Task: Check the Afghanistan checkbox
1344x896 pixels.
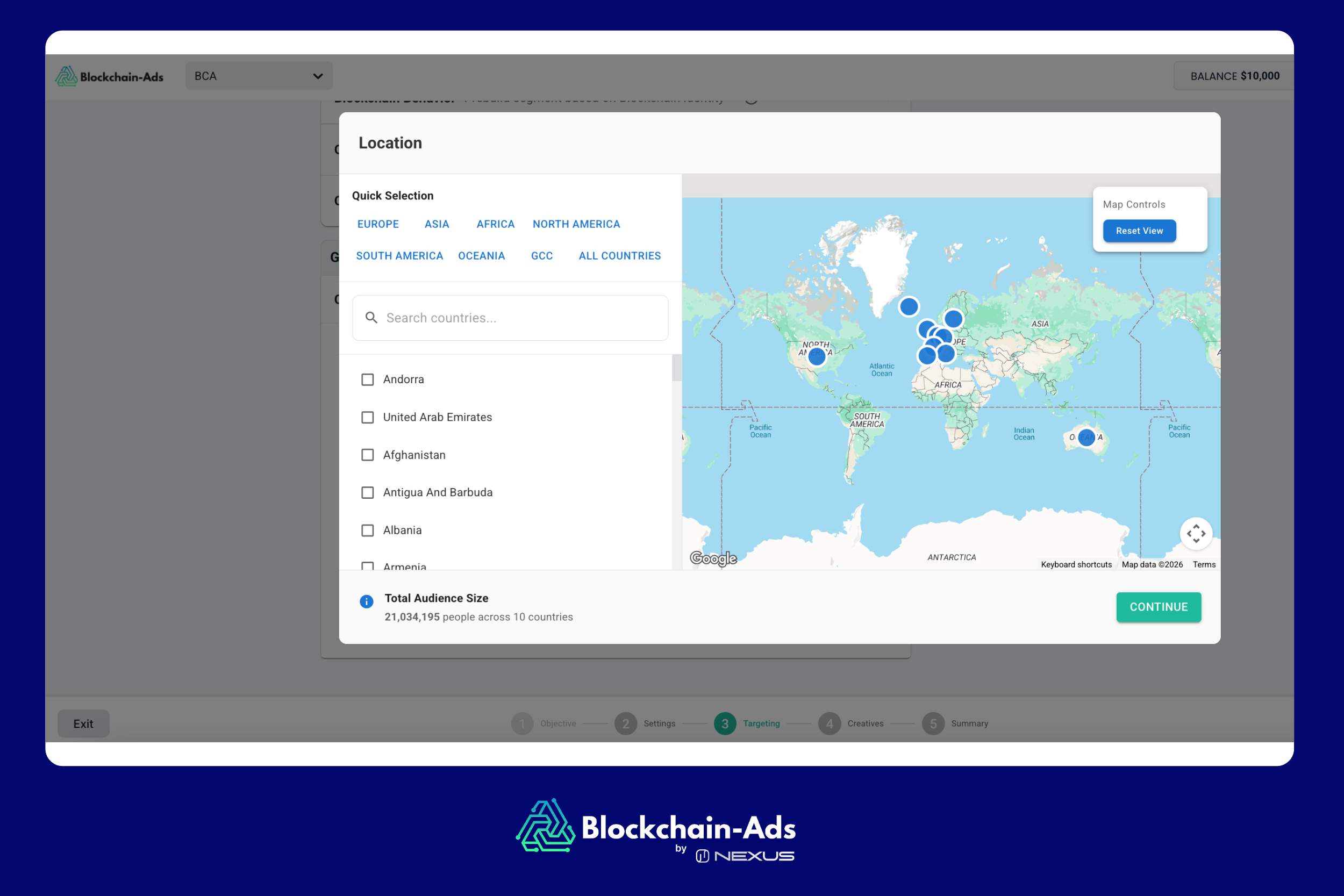Action: click(x=367, y=455)
